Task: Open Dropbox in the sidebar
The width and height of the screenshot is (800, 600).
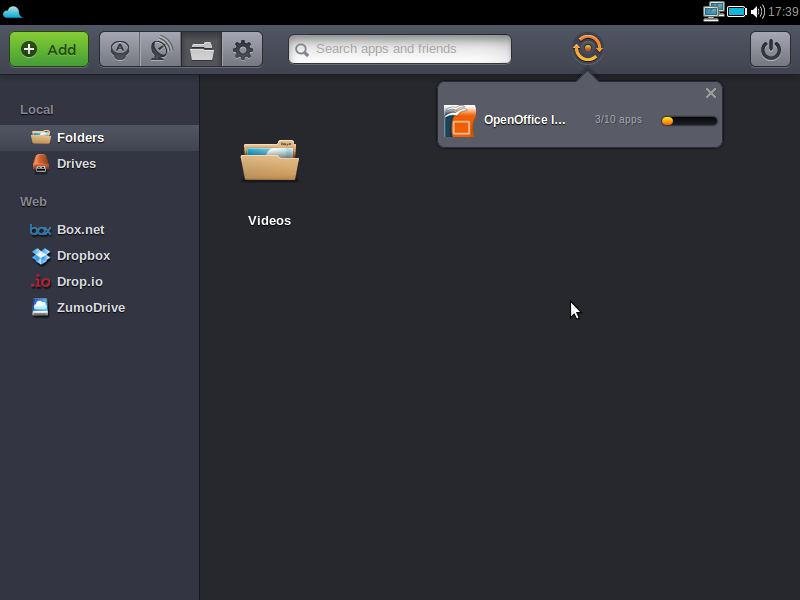Action: click(83, 256)
